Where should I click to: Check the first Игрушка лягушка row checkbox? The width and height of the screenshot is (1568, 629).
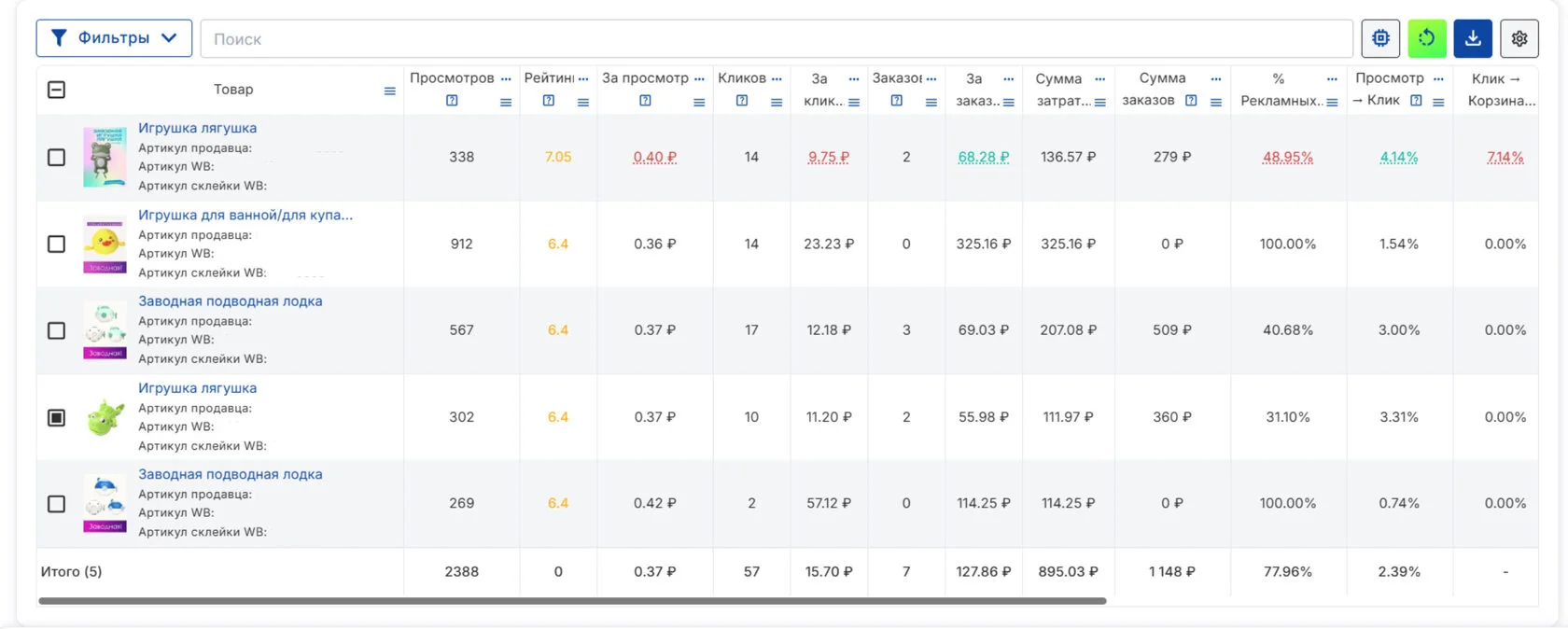pos(57,157)
